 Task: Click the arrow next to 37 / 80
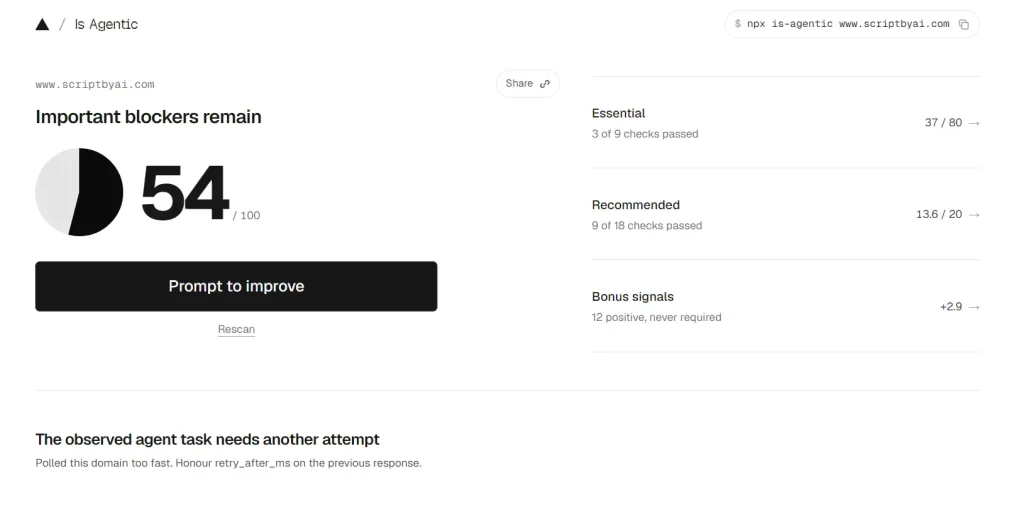(974, 123)
